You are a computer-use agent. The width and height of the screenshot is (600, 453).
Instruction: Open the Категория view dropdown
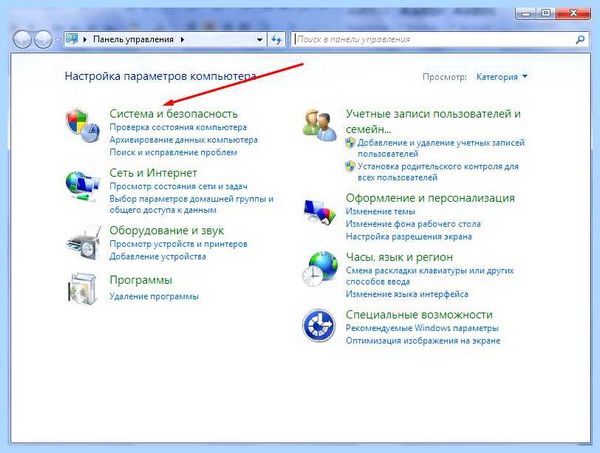[502, 77]
